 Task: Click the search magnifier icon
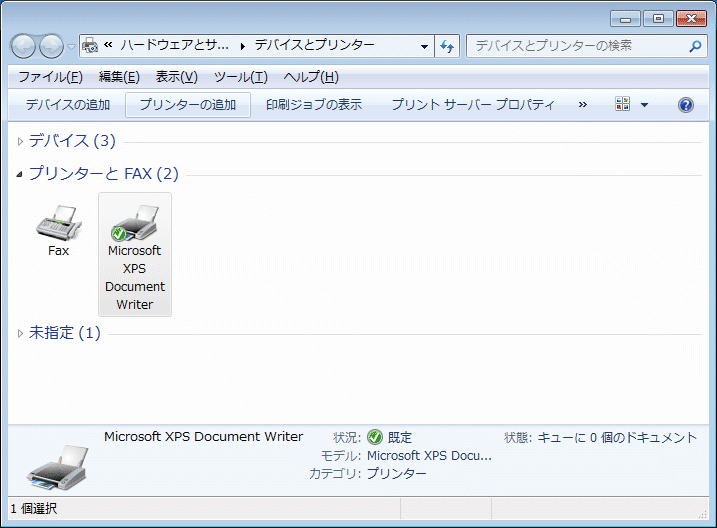pyautogui.click(x=695, y=46)
